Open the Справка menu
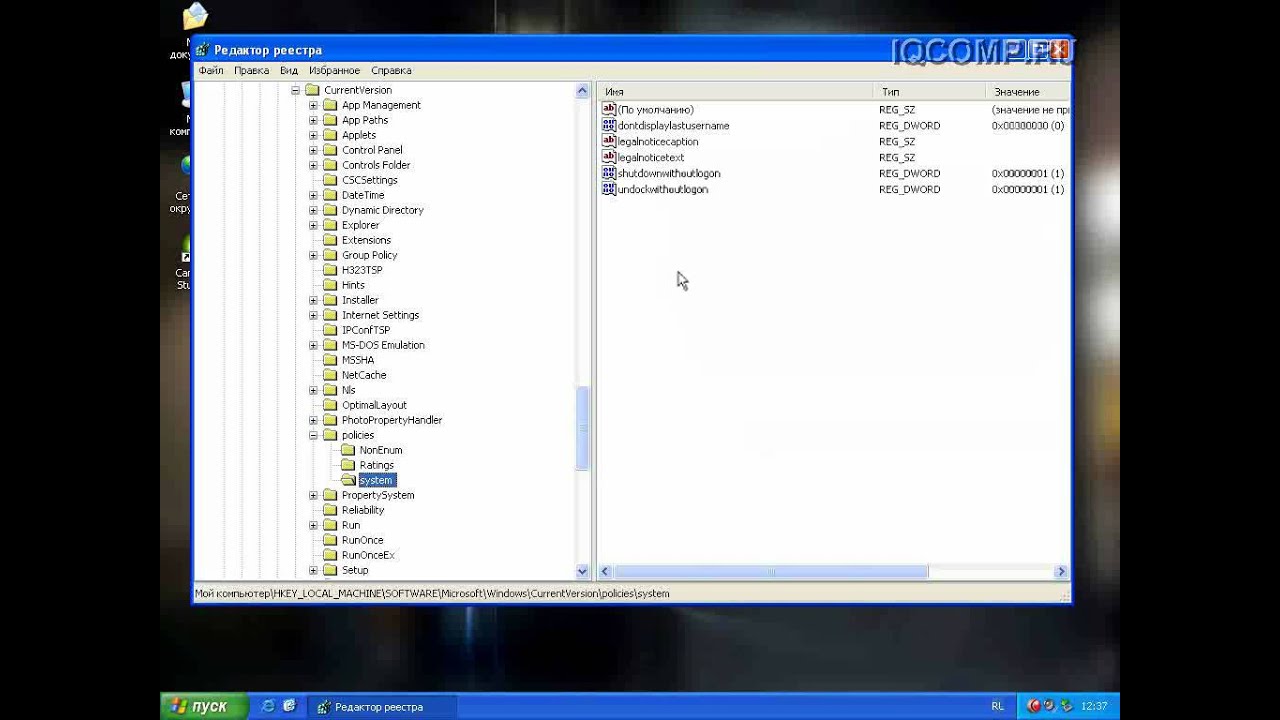 pos(391,71)
